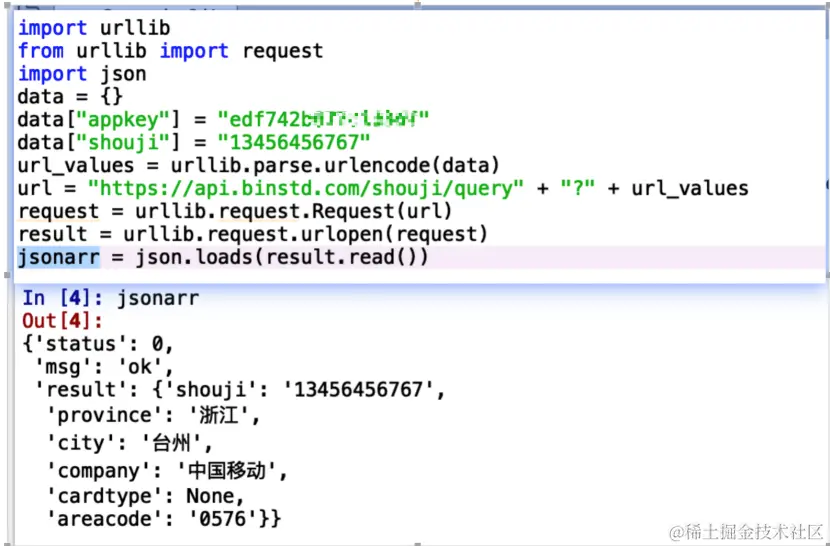Click the 'province': '浙江' output entry
830x548 pixels.
pyautogui.click(x=154, y=416)
